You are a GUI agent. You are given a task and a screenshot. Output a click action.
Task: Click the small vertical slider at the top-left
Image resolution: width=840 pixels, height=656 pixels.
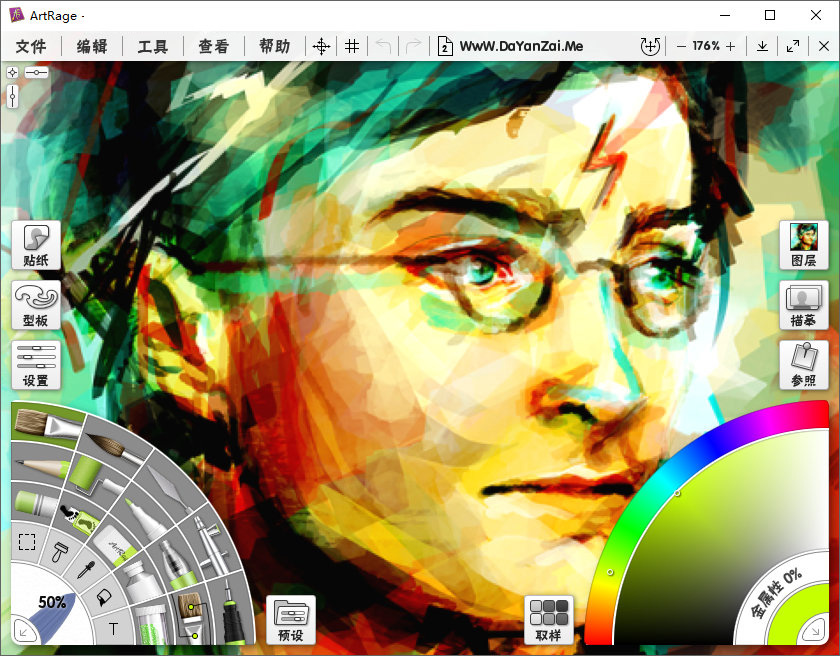tap(12, 96)
